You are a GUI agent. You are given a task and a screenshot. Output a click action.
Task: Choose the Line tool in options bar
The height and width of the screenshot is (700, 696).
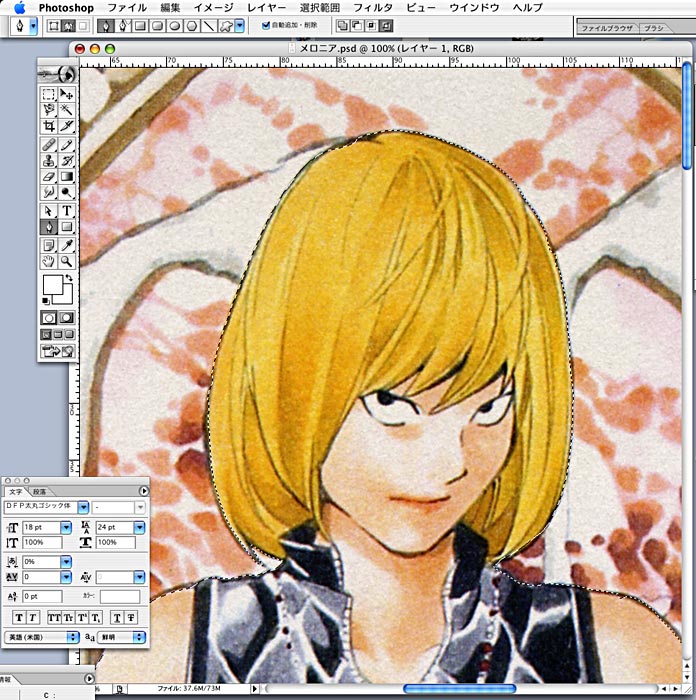[x=208, y=26]
